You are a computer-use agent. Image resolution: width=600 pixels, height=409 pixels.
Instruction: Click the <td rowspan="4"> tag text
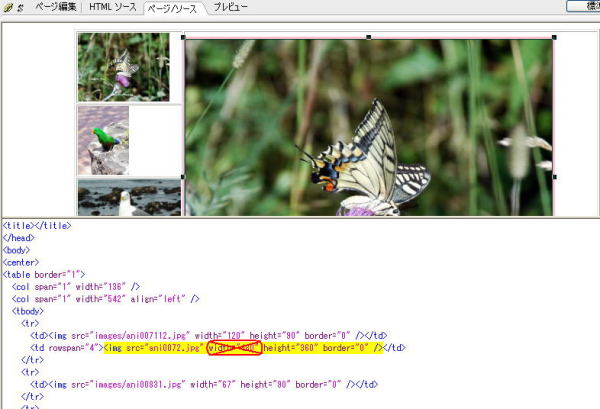coord(67,348)
